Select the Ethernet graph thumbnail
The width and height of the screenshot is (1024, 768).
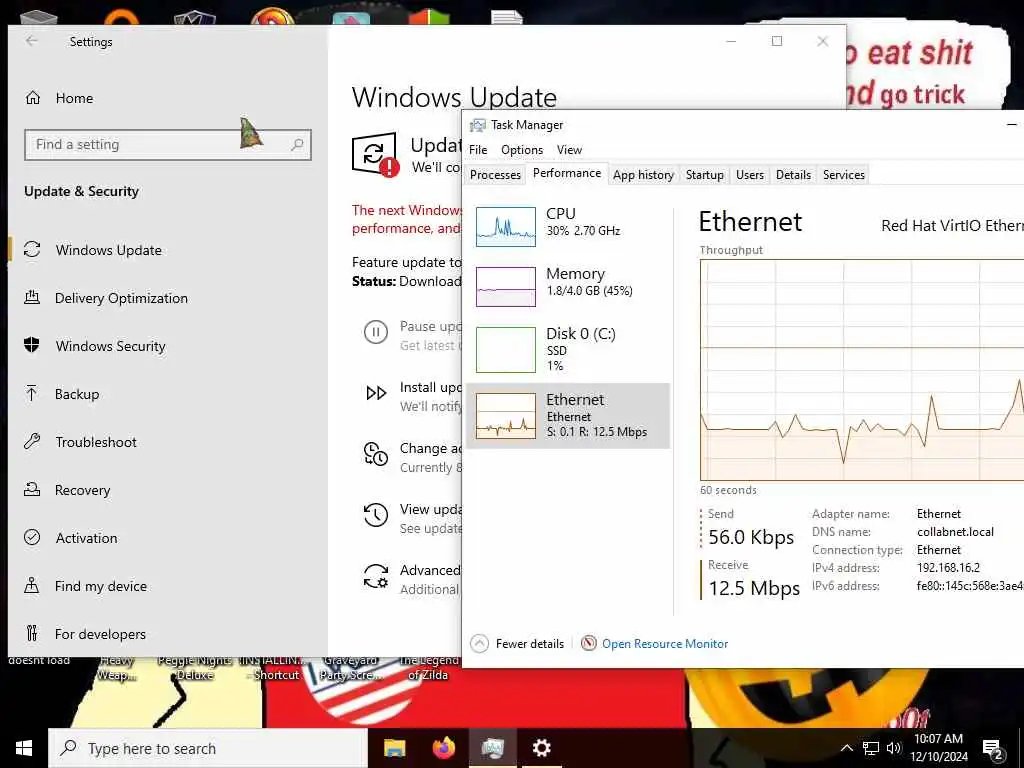(x=505, y=415)
